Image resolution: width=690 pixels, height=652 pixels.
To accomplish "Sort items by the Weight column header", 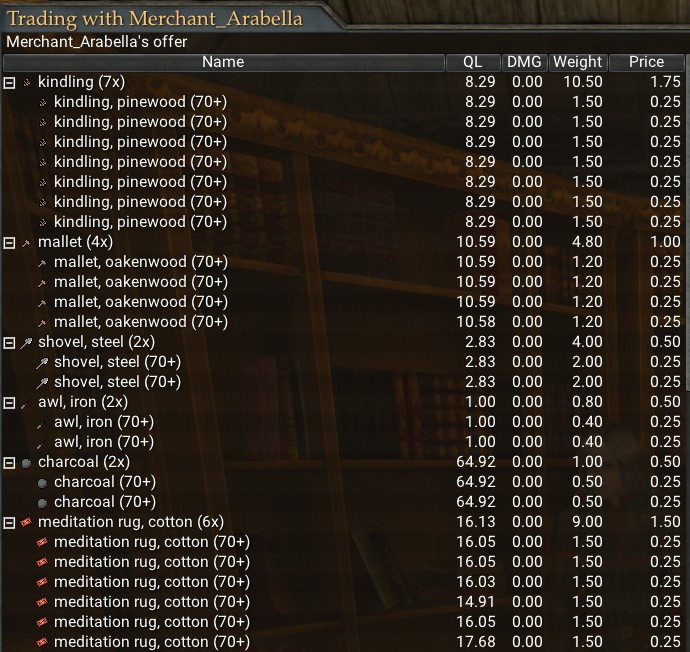I will point(577,62).
